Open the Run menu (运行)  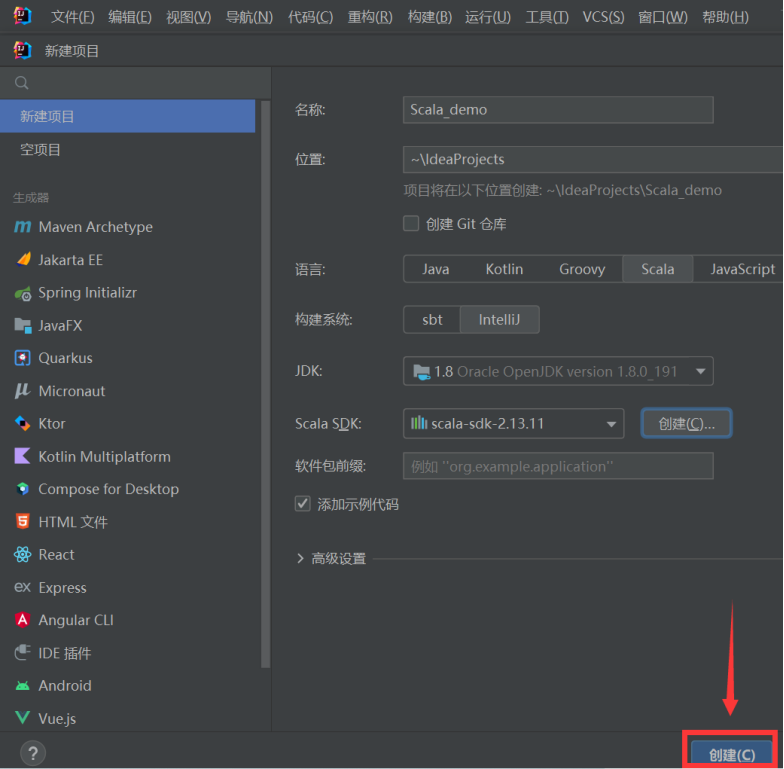488,18
